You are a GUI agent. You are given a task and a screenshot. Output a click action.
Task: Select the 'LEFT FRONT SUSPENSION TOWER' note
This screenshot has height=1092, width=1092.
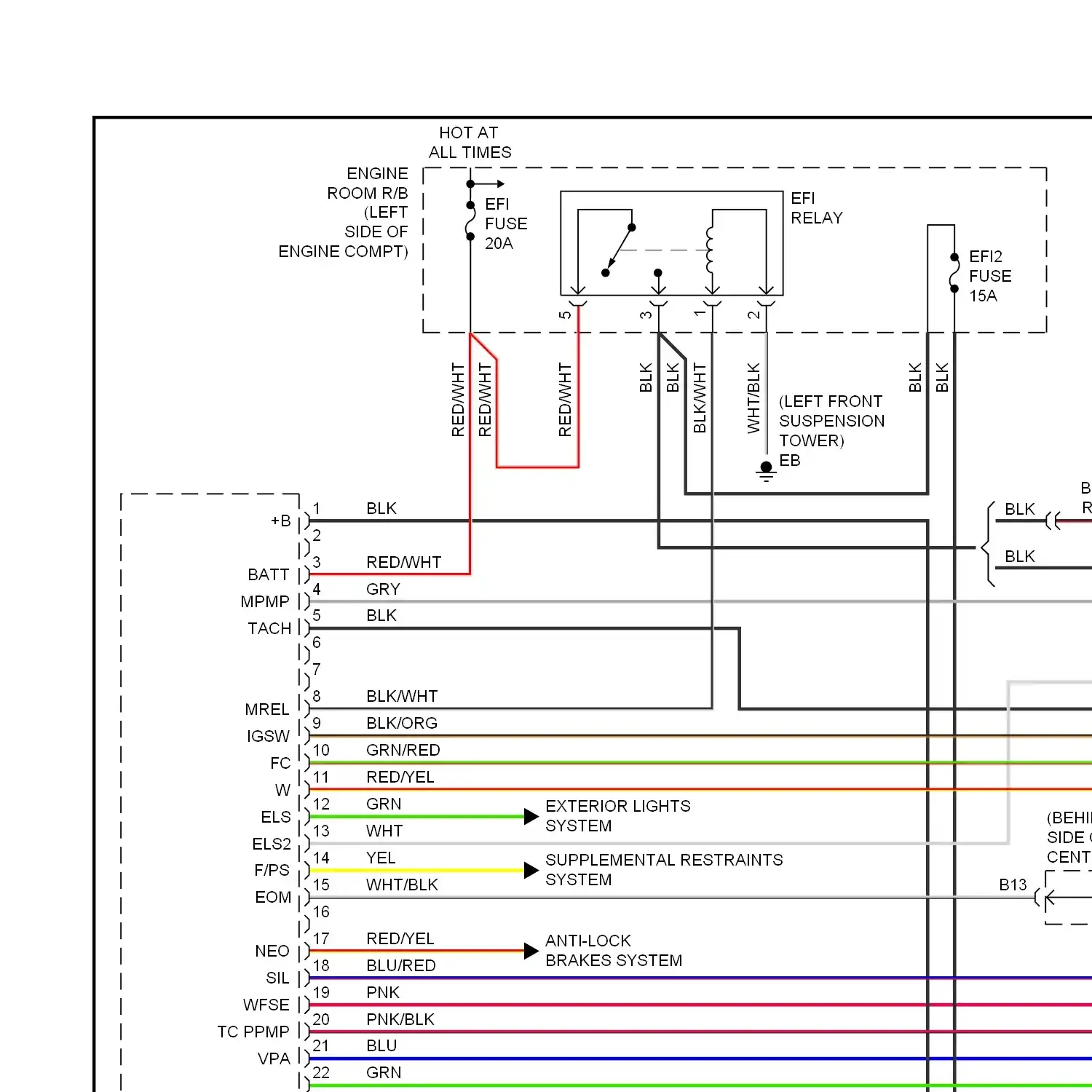click(x=831, y=421)
